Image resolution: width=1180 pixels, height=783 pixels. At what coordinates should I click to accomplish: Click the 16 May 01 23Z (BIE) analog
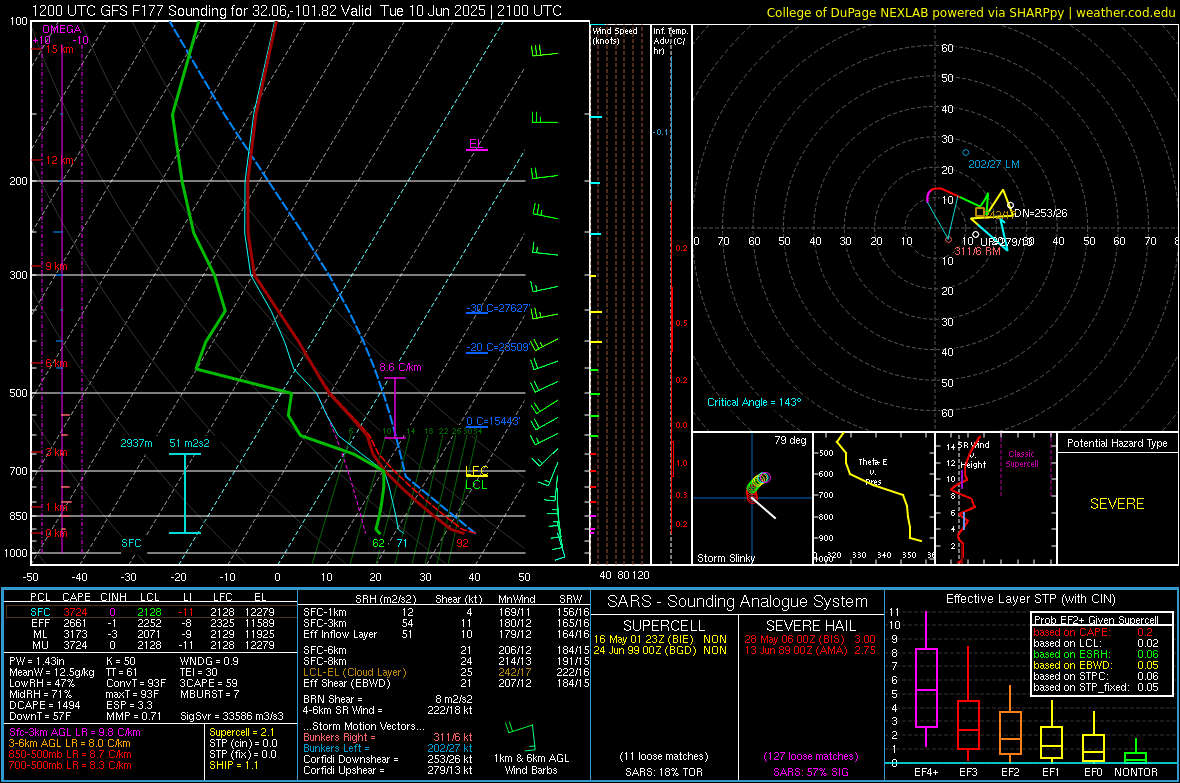pyautogui.click(x=660, y=639)
